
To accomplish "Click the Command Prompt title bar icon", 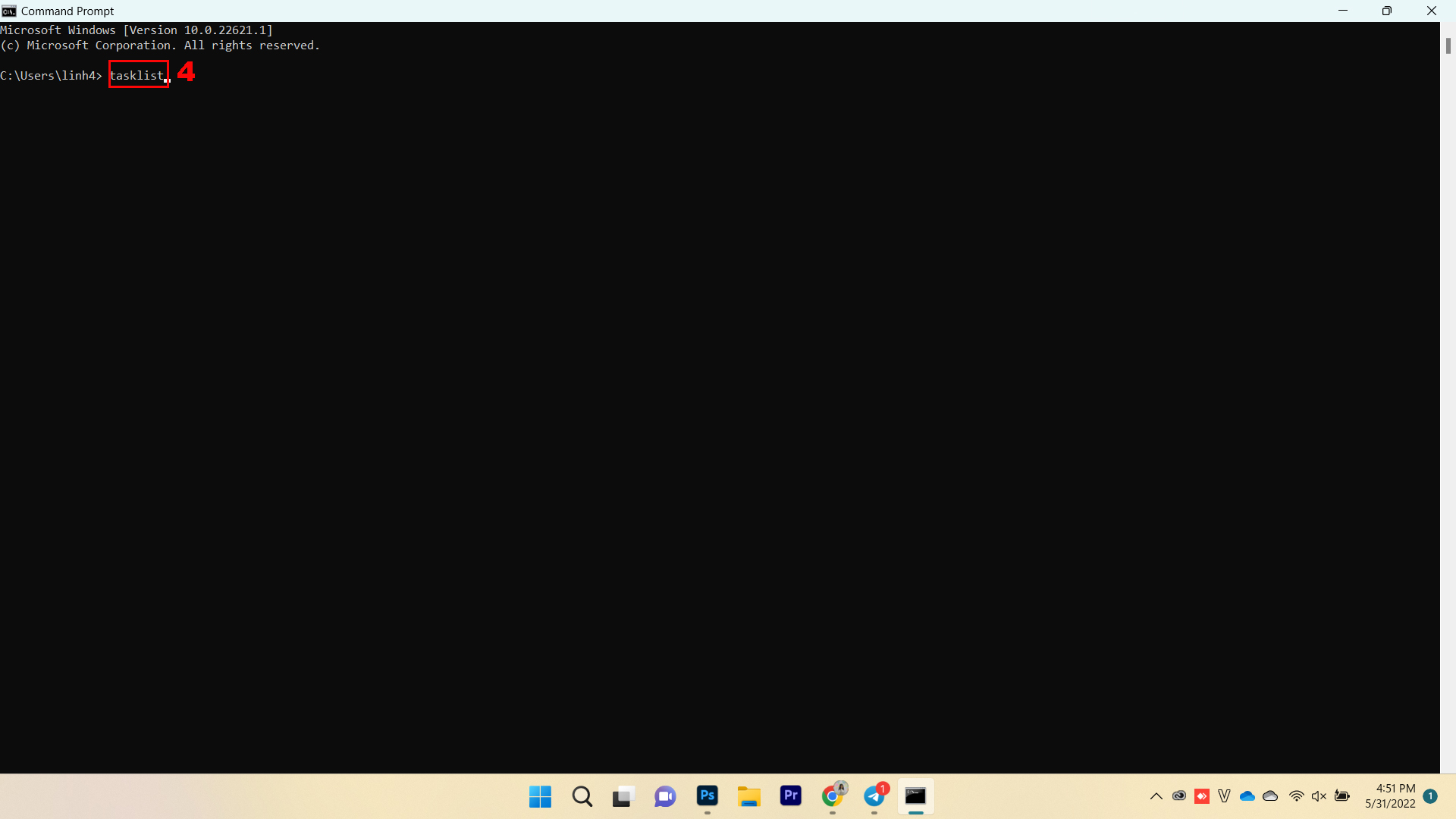I will (9, 11).
